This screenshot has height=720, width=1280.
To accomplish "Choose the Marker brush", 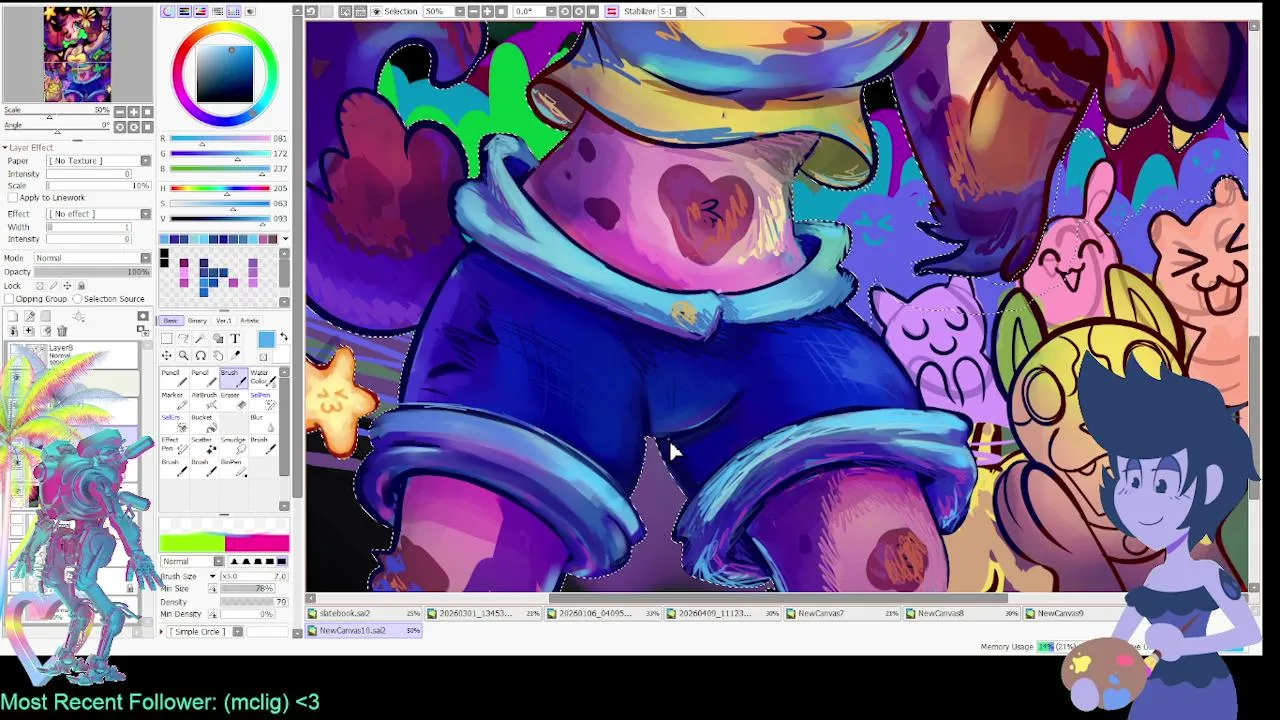I will pos(174,401).
